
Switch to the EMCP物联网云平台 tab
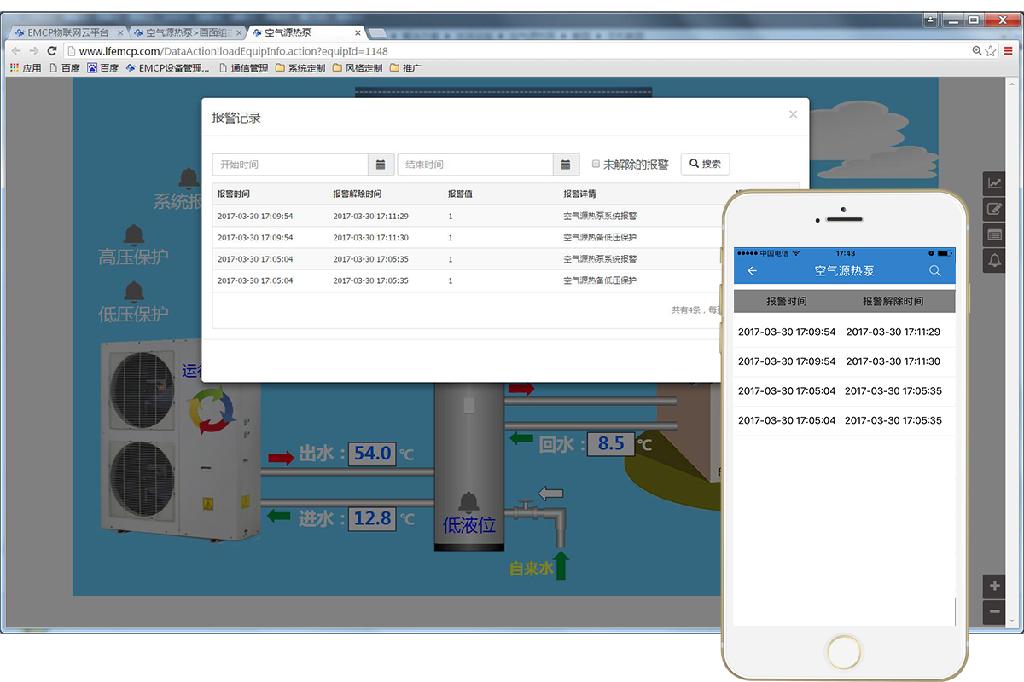[x=68, y=33]
